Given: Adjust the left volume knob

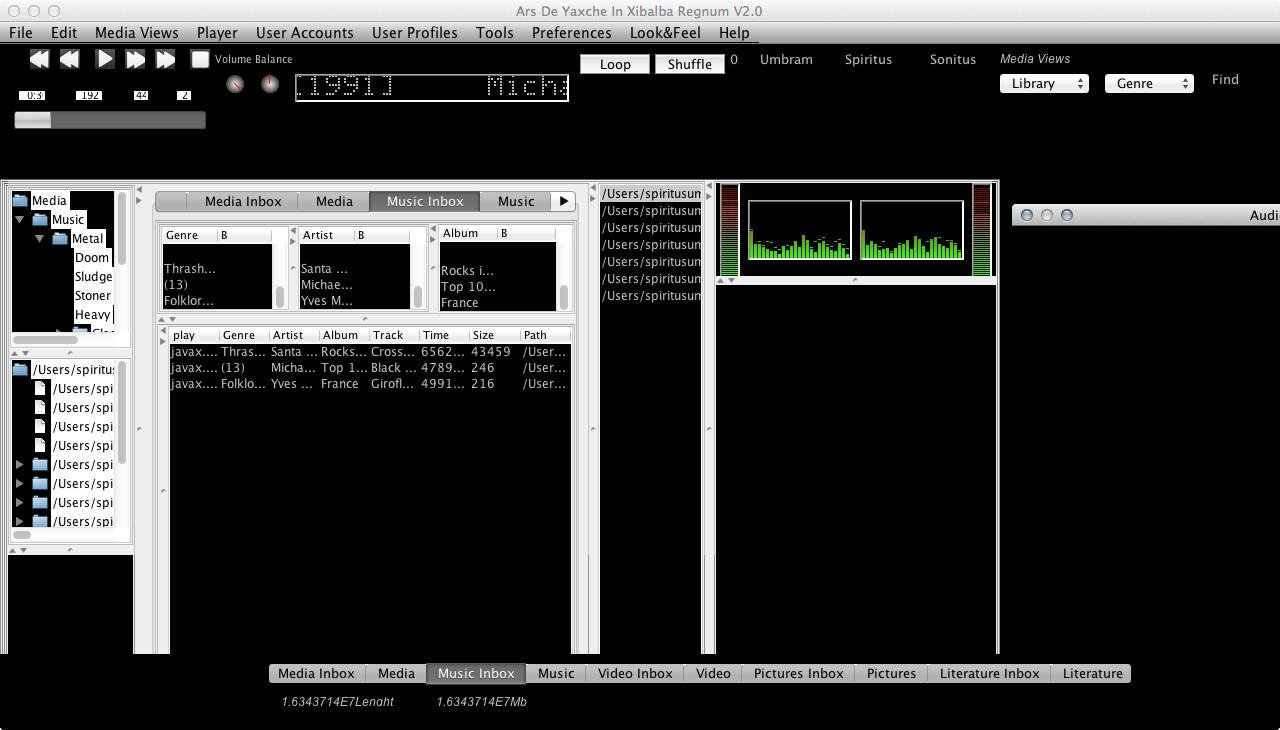Looking at the screenshot, I should pos(235,84).
